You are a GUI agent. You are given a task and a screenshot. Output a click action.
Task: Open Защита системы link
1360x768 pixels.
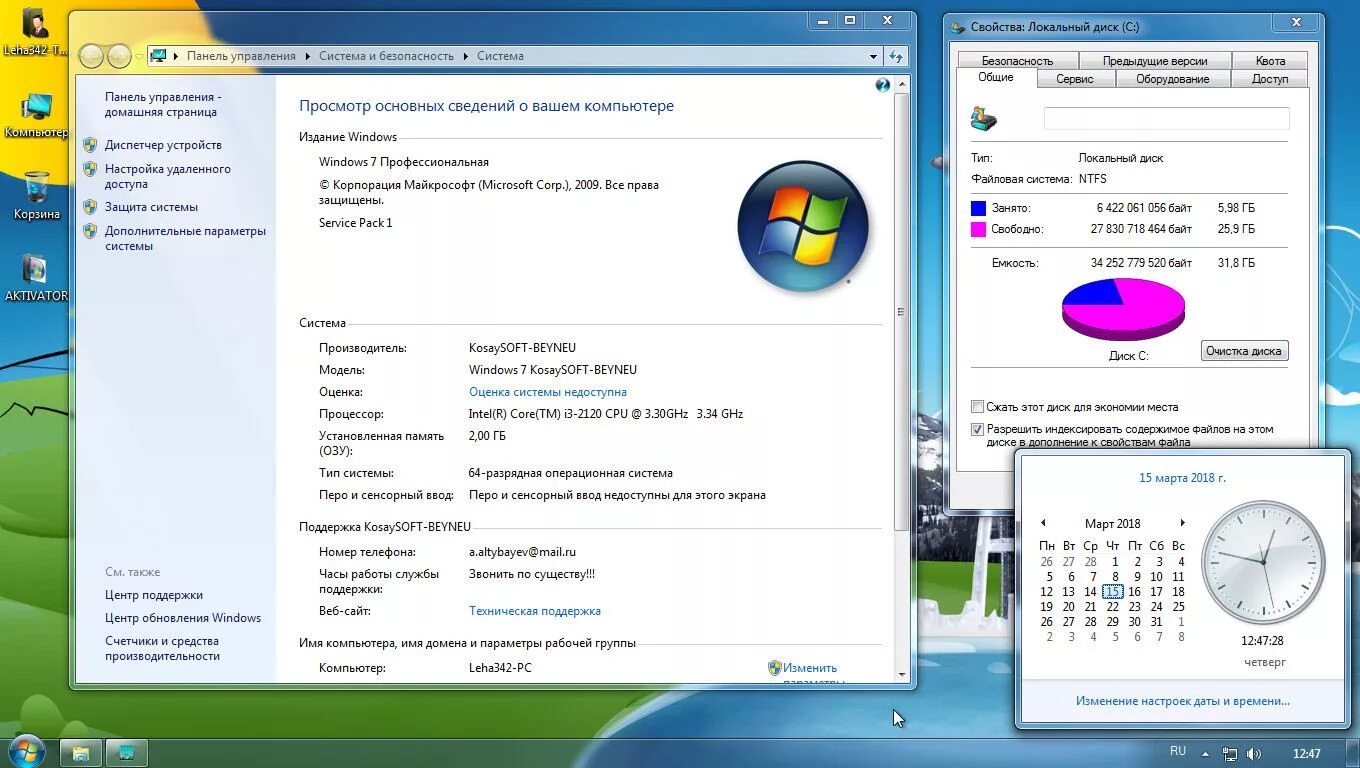coord(151,207)
